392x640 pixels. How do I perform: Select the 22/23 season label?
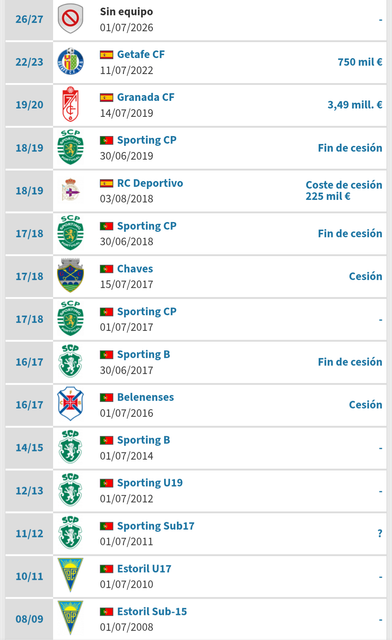tap(29, 62)
